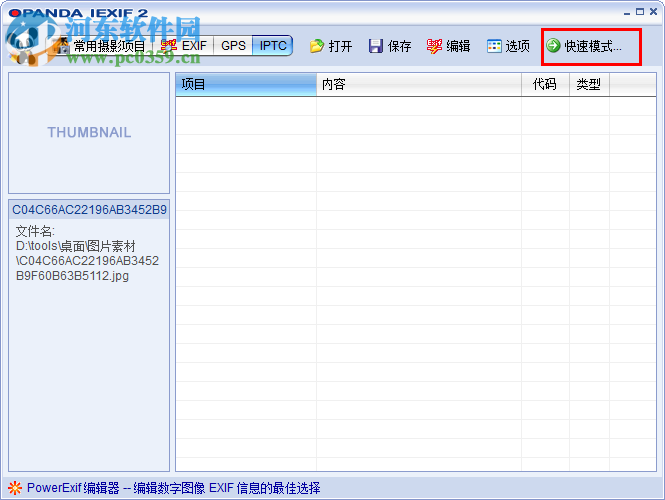This screenshot has height=500, width=665.
Task: Click the 选项 settings icon
Action: pyautogui.click(x=494, y=46)
